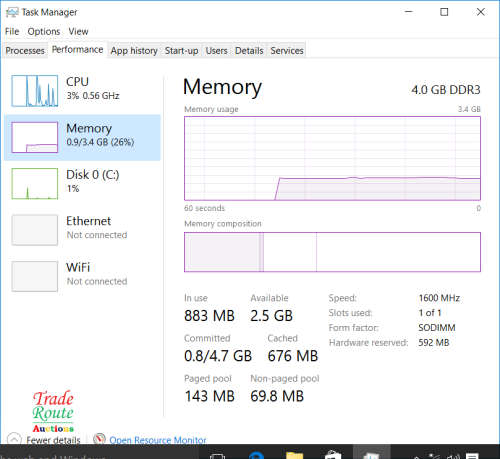This screenshot has height=459, width=500.
Task: Click the Memory composition bar
Action: tap(332, 252)
